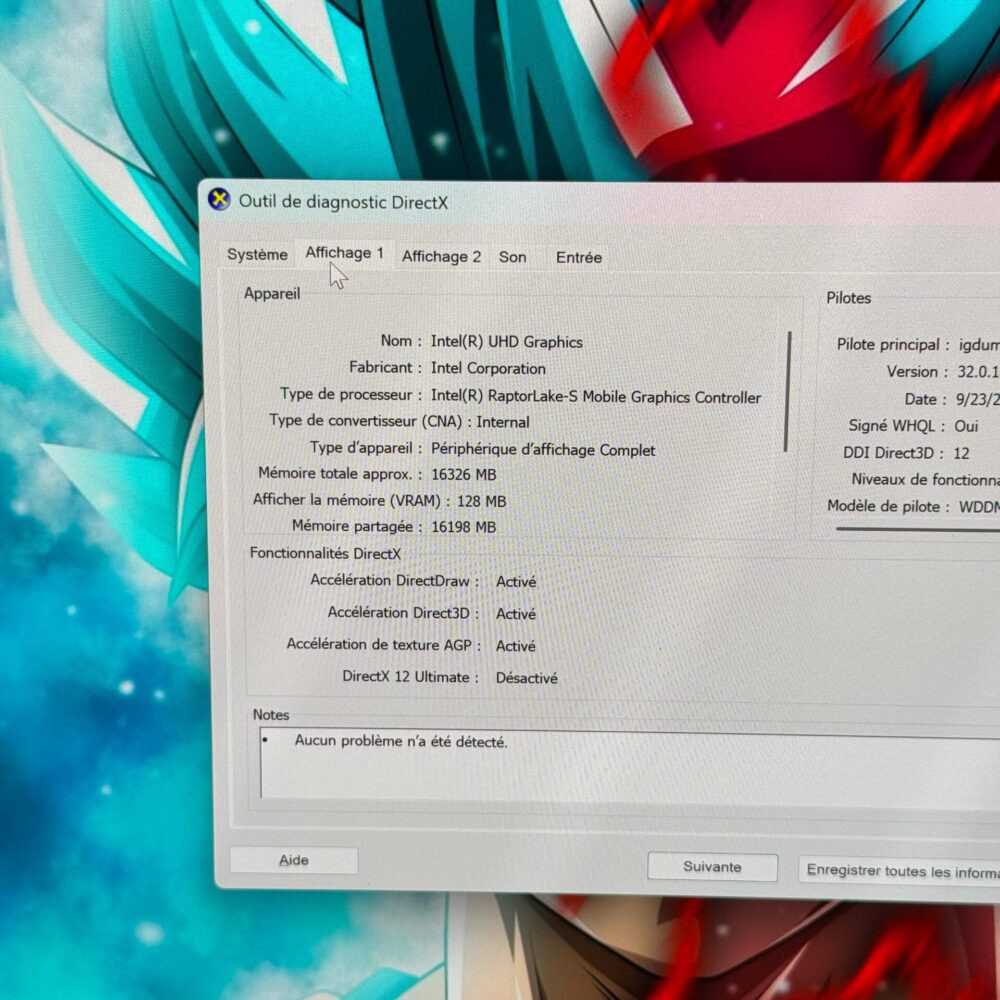This screenshot has height=1000, width=1000.
Task: Click 'Intel Corporation' manufacturer value
Action: (488, 369)
